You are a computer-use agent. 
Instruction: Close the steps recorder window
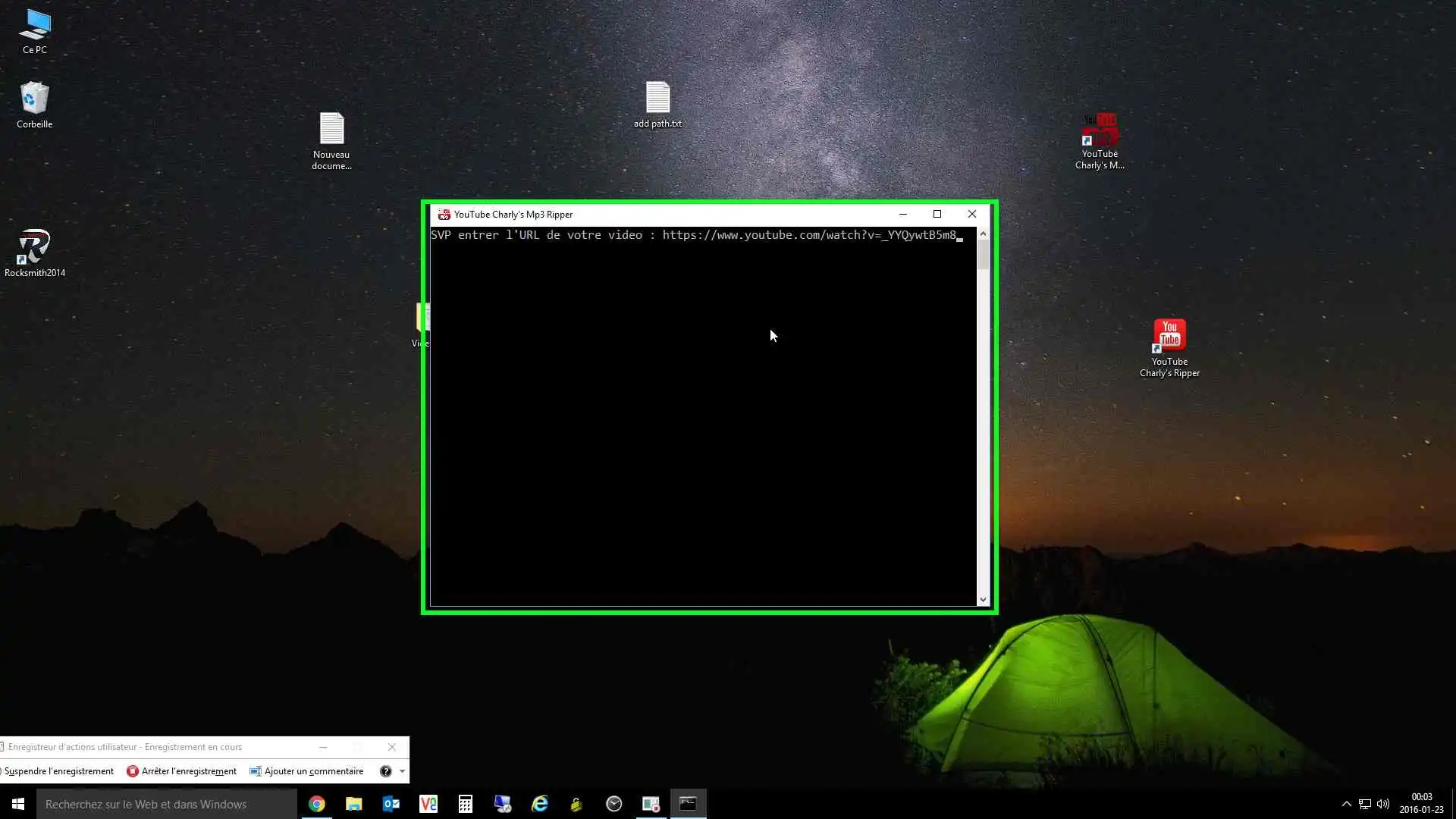point(392,747)
